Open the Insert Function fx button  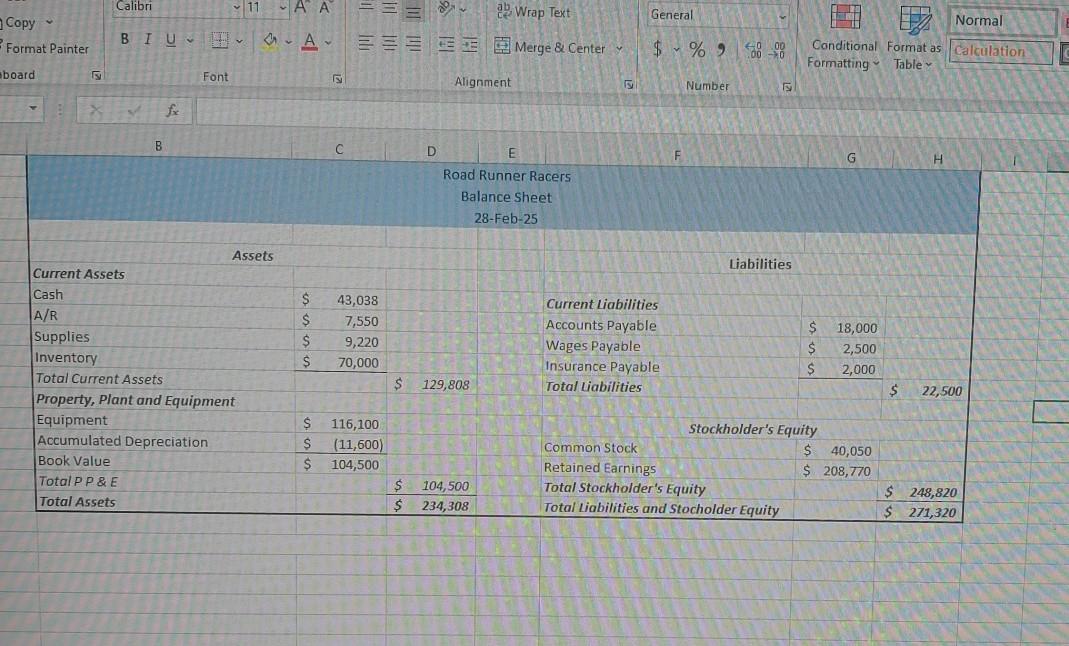[x=172, y=110]
